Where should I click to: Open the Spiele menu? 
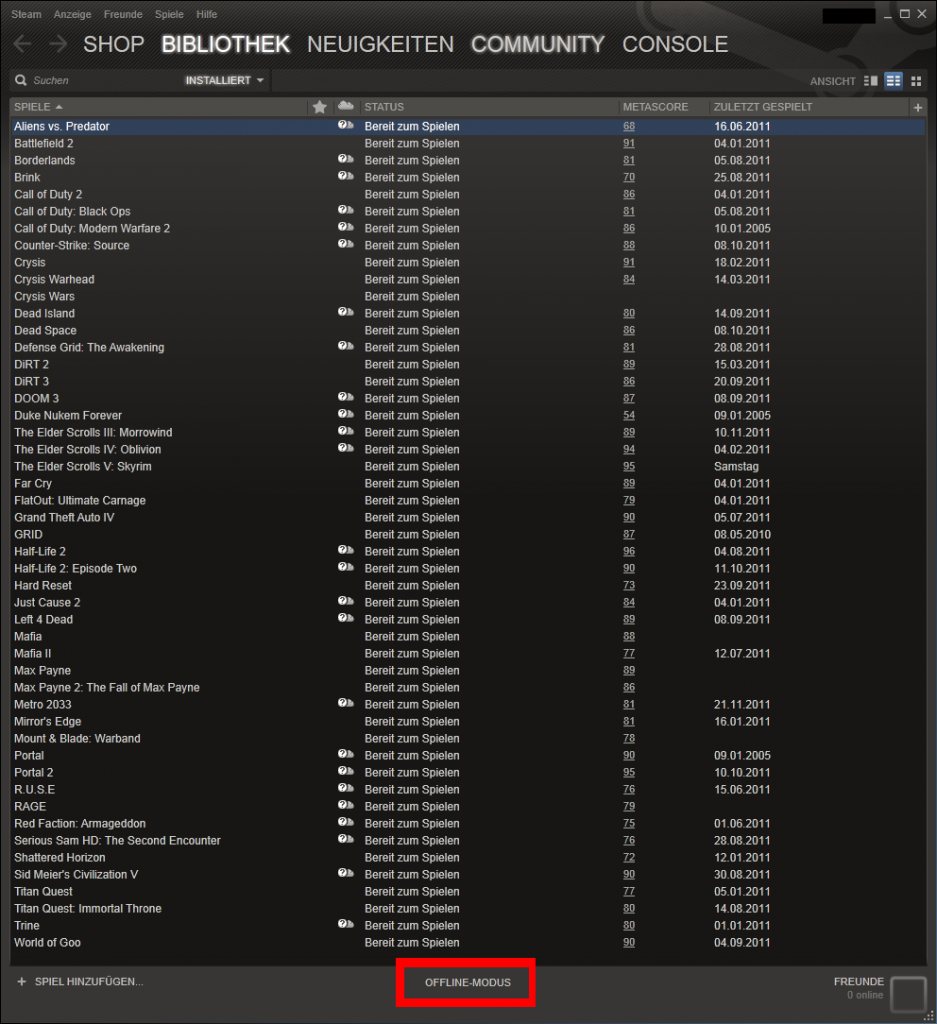click(169, 14)
